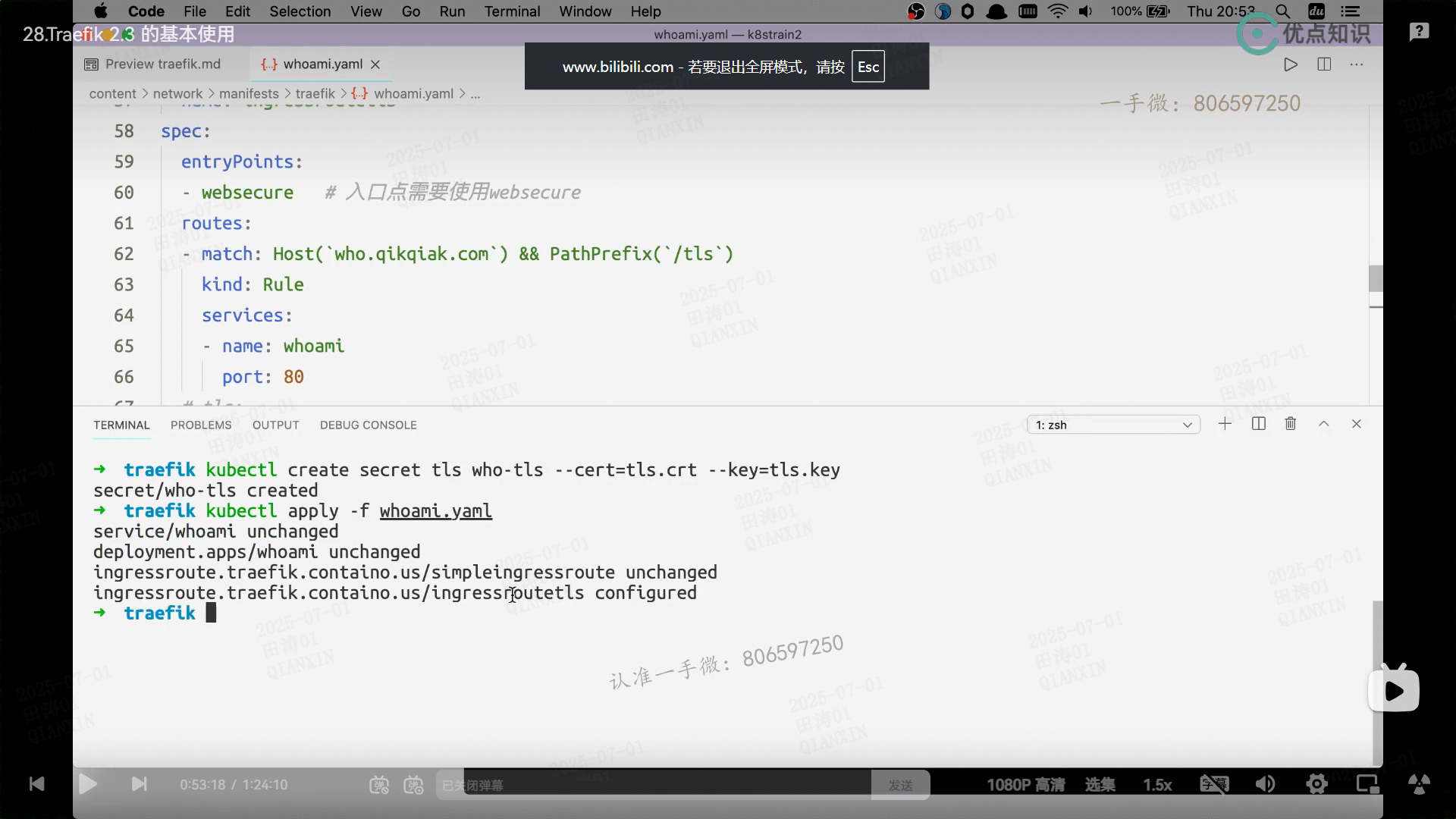The height and width of the screenshot is (819, 1456).
Task: Open the 1080P quality selector
Action: pyautogui.click(x=1025, y=785)
